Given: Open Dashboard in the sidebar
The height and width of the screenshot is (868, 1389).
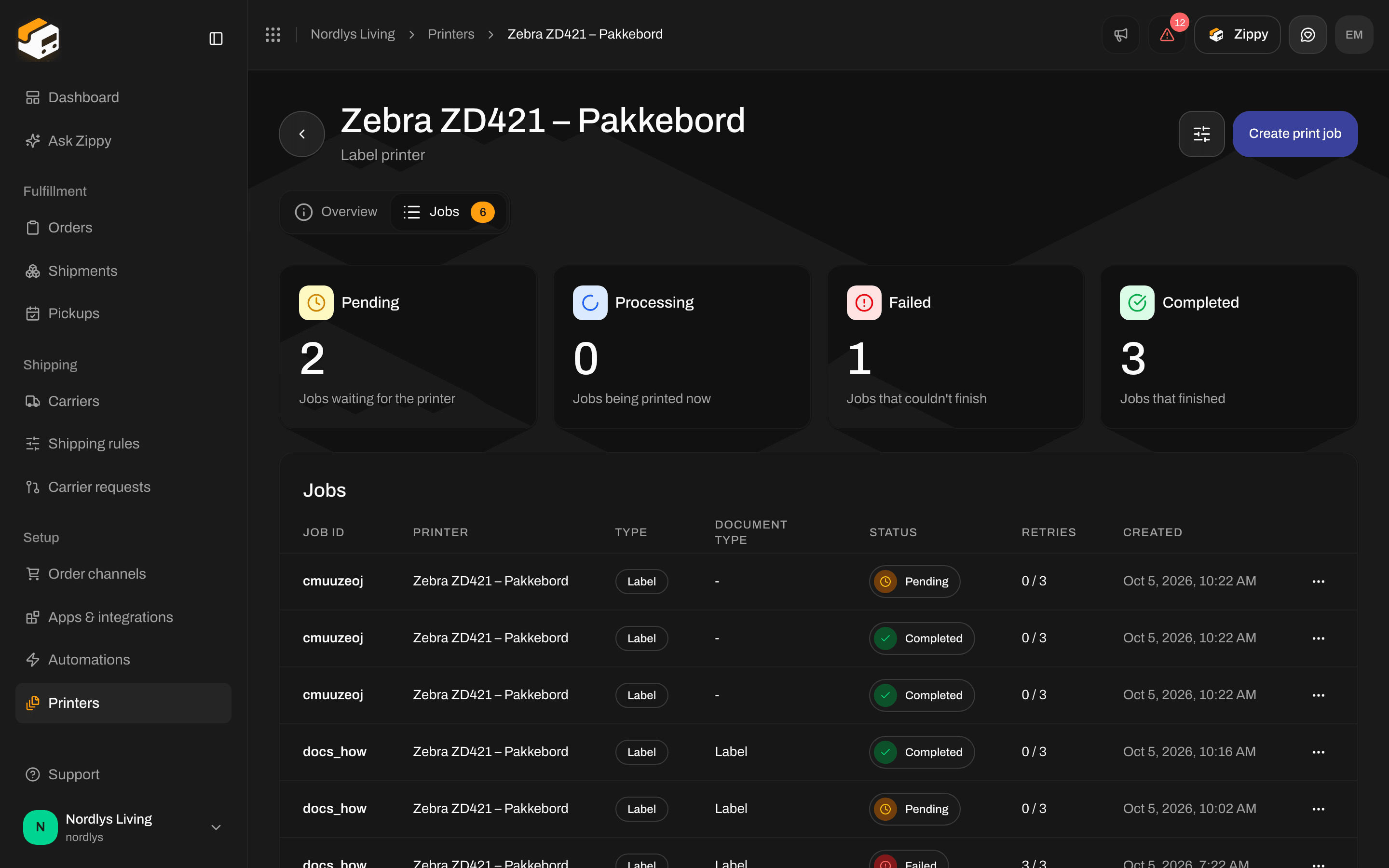Looking at the screenshot, I should click(x=123, y=97).
